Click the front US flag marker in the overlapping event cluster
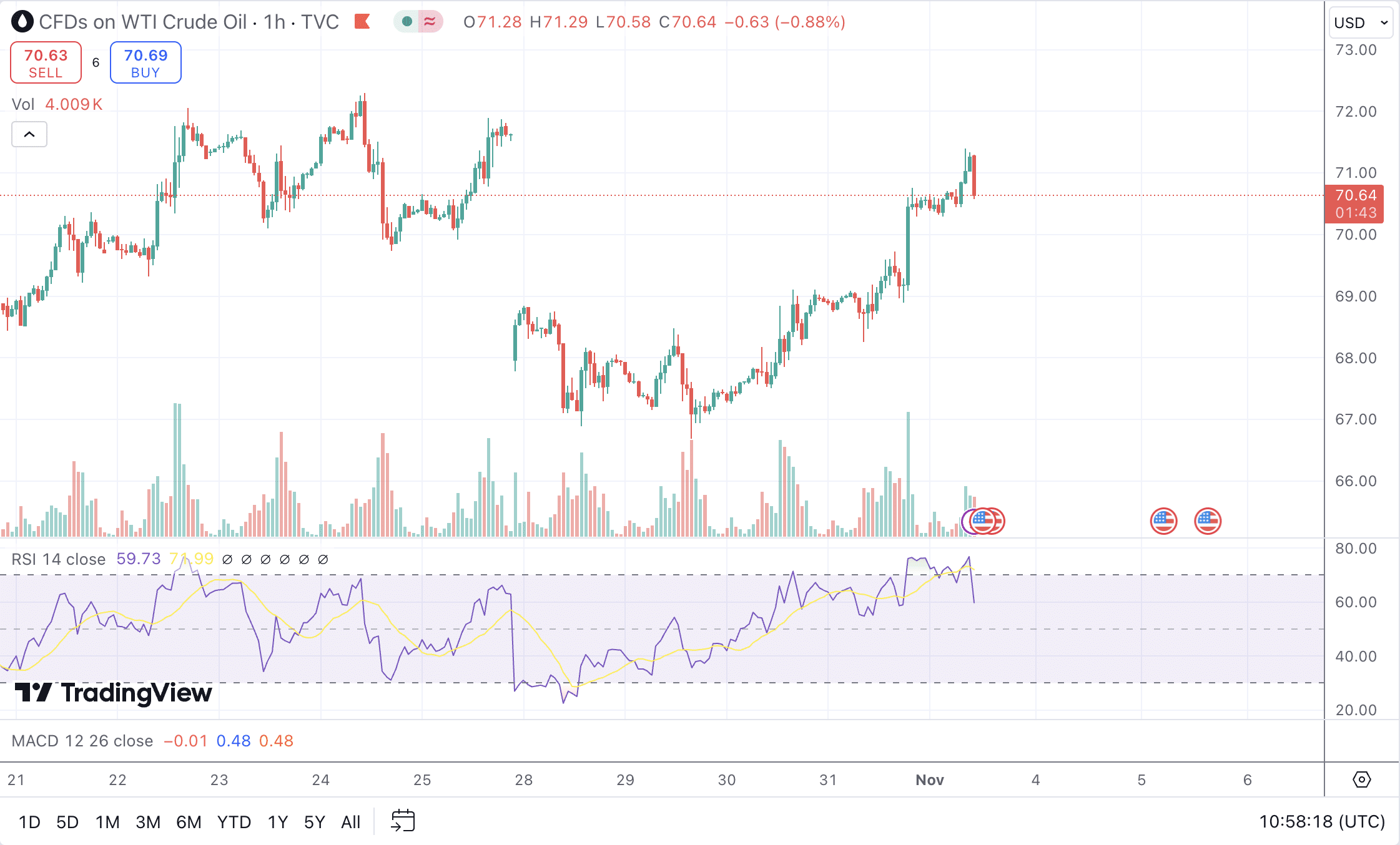This screenshot has height=845, width=1400. click(982, 521)
